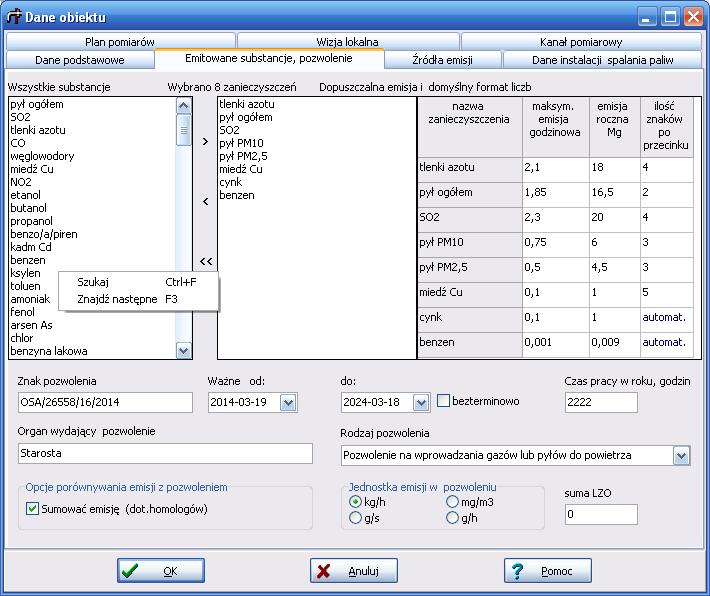Select mg/m3 emission unit

tap(452, 502)
